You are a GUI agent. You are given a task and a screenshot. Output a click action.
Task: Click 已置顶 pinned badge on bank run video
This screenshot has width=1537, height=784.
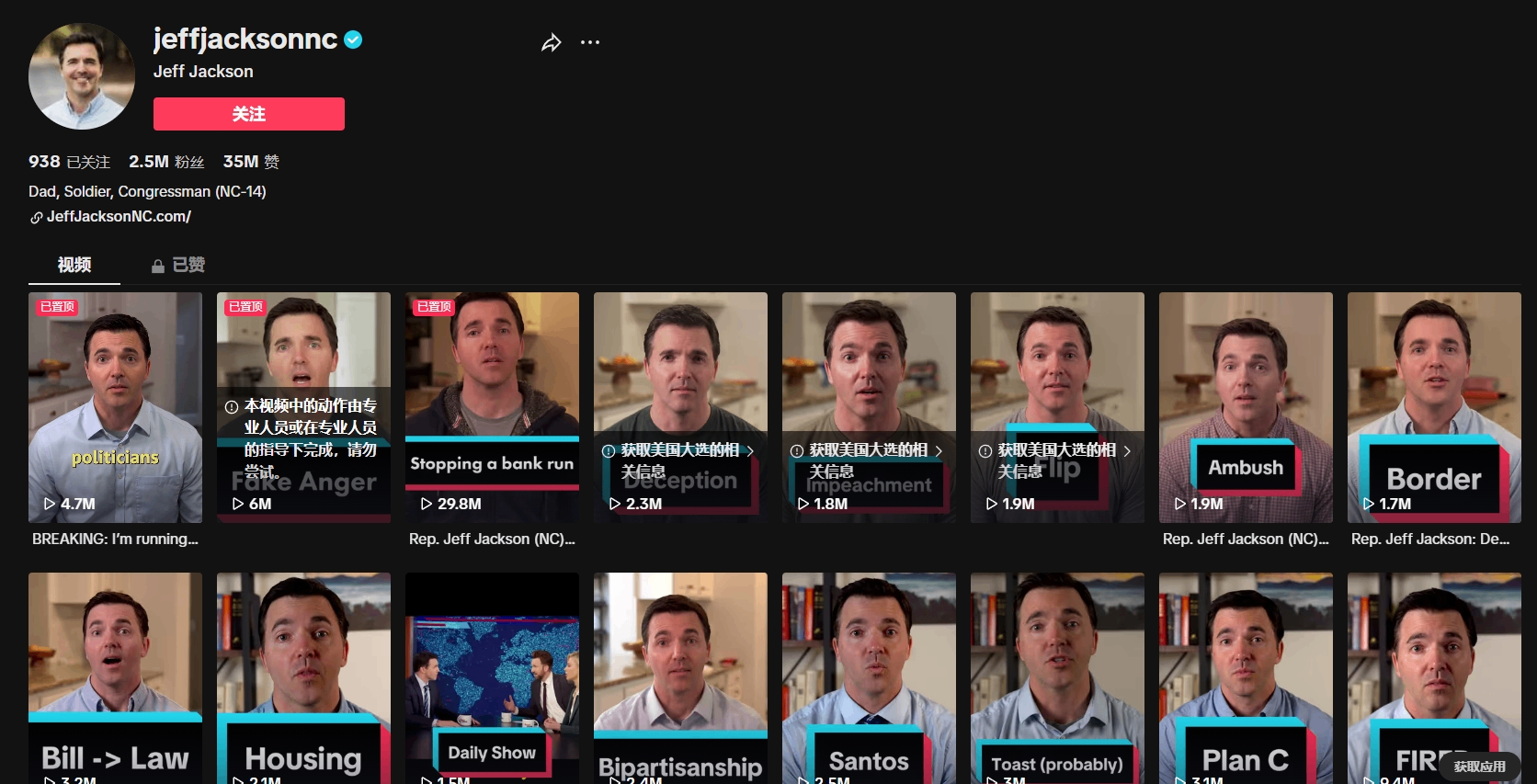(434, 307)
